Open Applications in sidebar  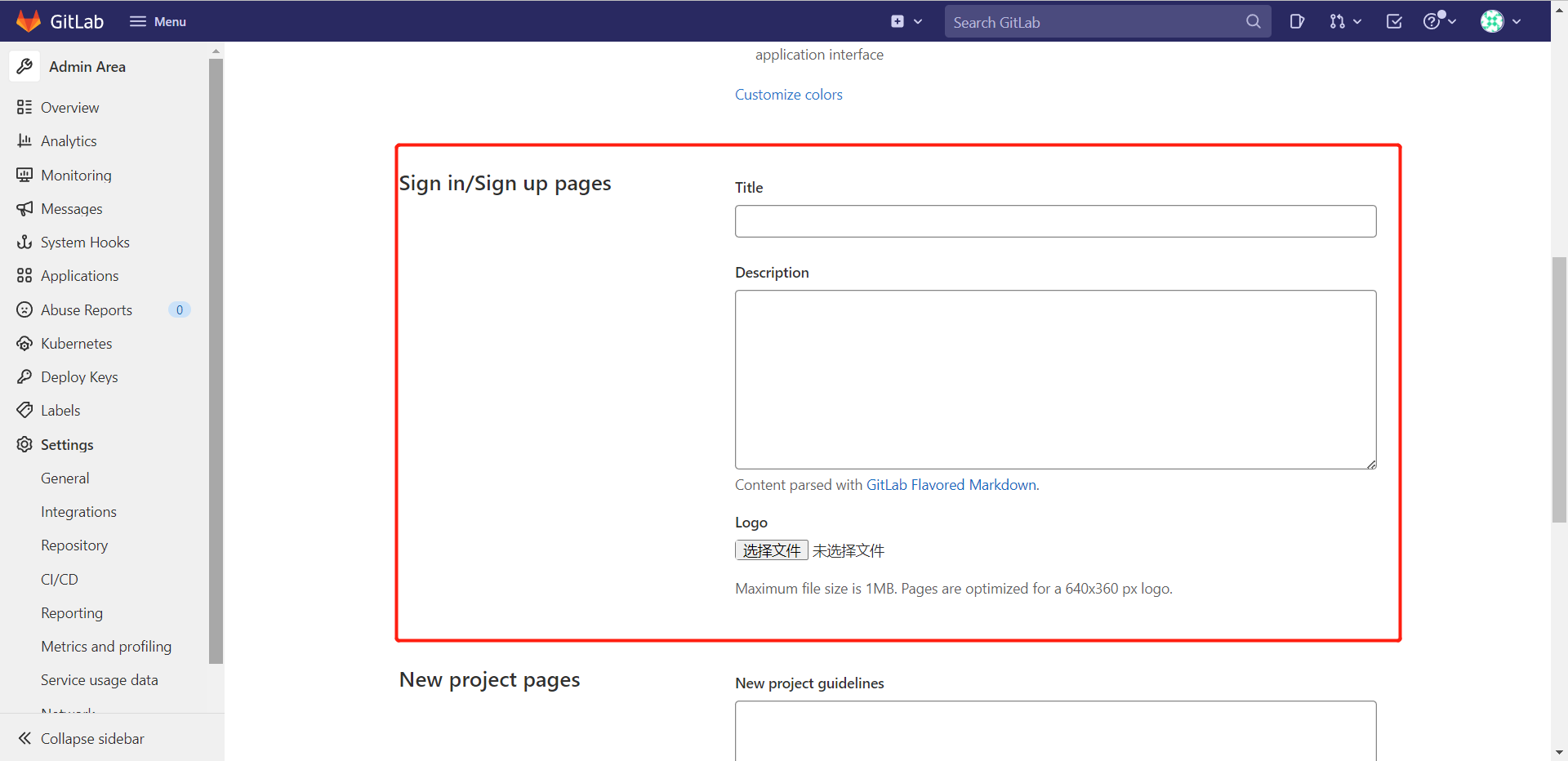tap(80, 276)
